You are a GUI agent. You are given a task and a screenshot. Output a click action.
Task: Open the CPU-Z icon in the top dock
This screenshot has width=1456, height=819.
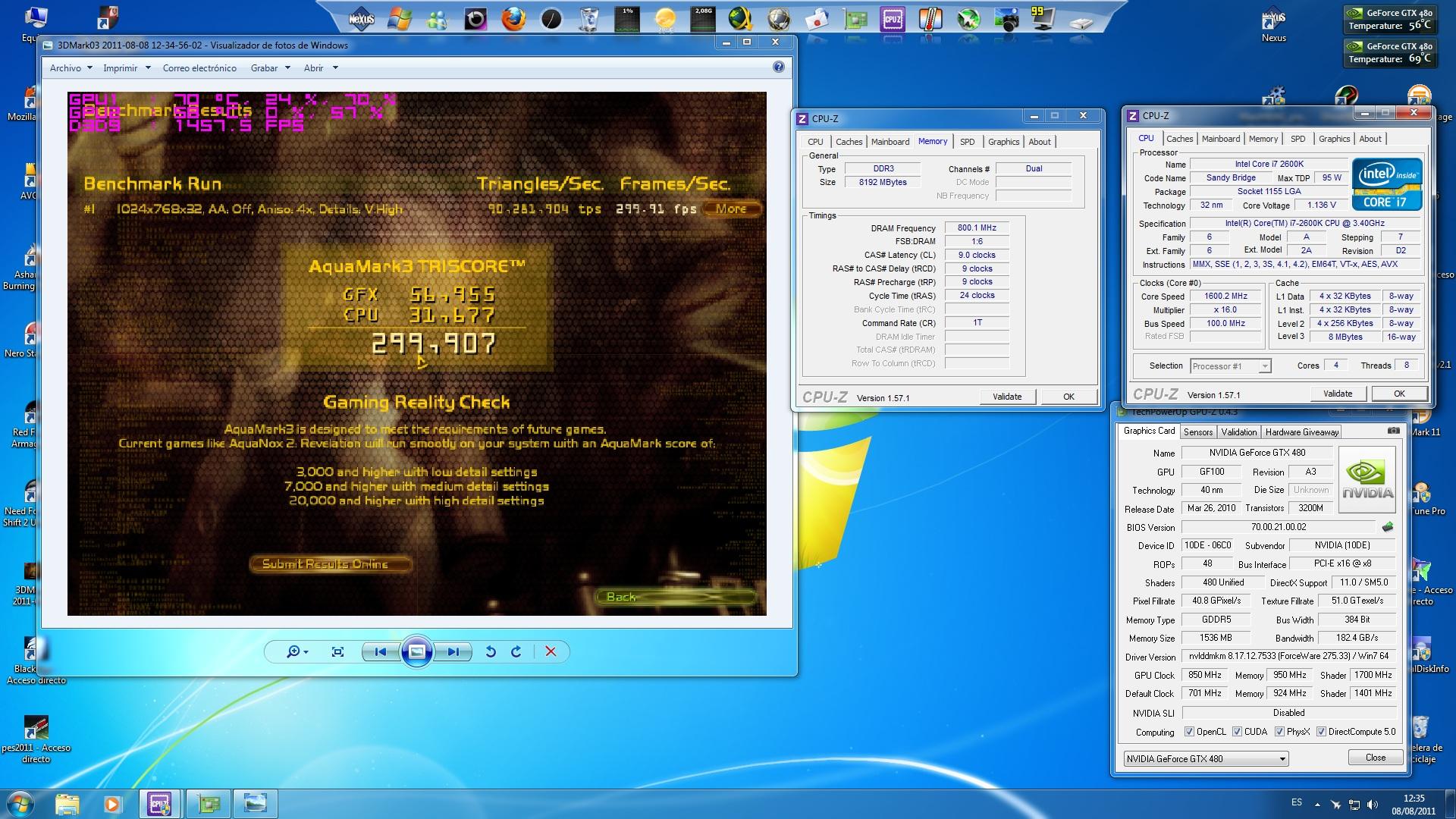[x=893, y=19]
